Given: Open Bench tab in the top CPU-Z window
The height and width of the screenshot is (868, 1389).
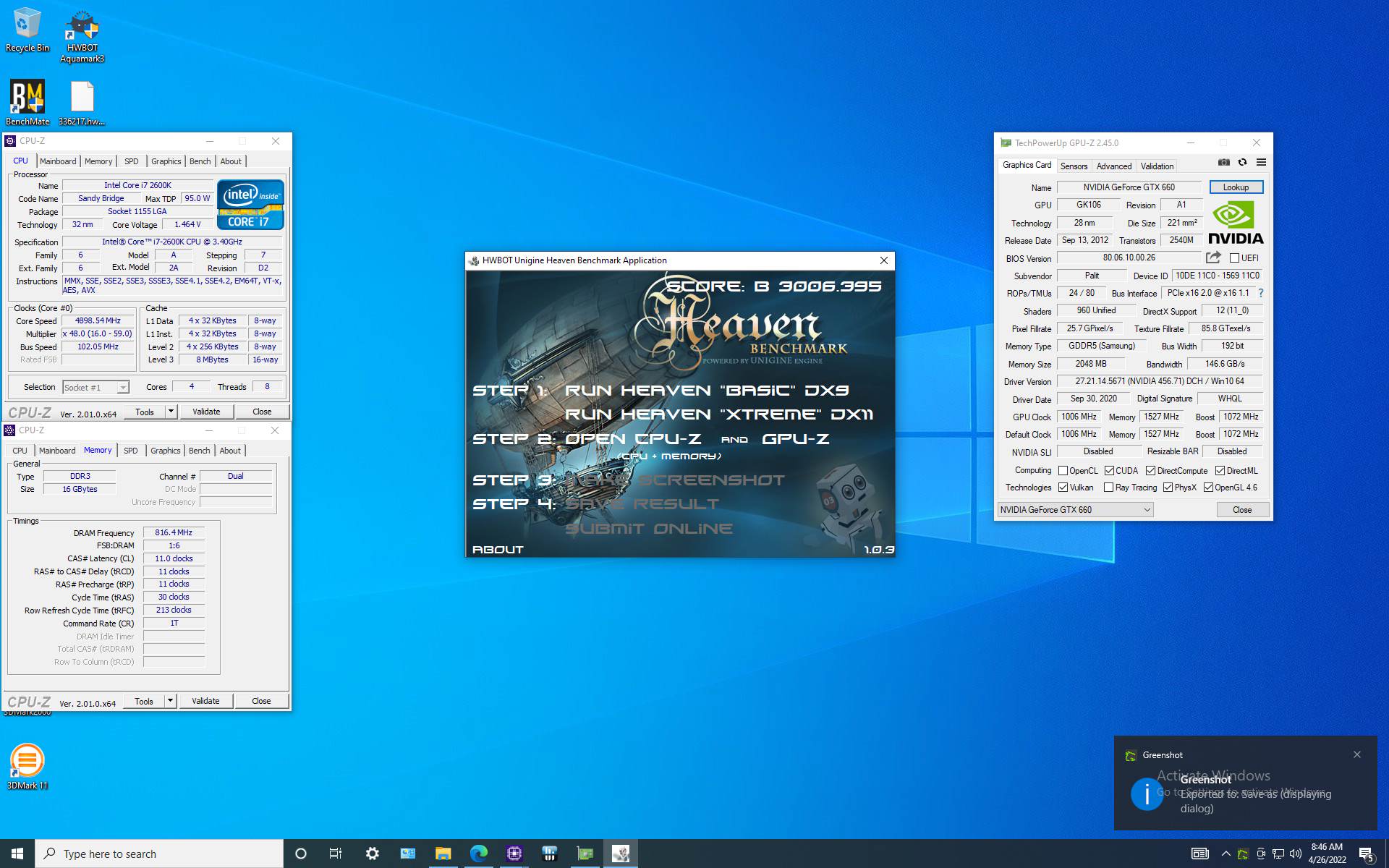Looking at the screenshot, I should tap(200, 161).
